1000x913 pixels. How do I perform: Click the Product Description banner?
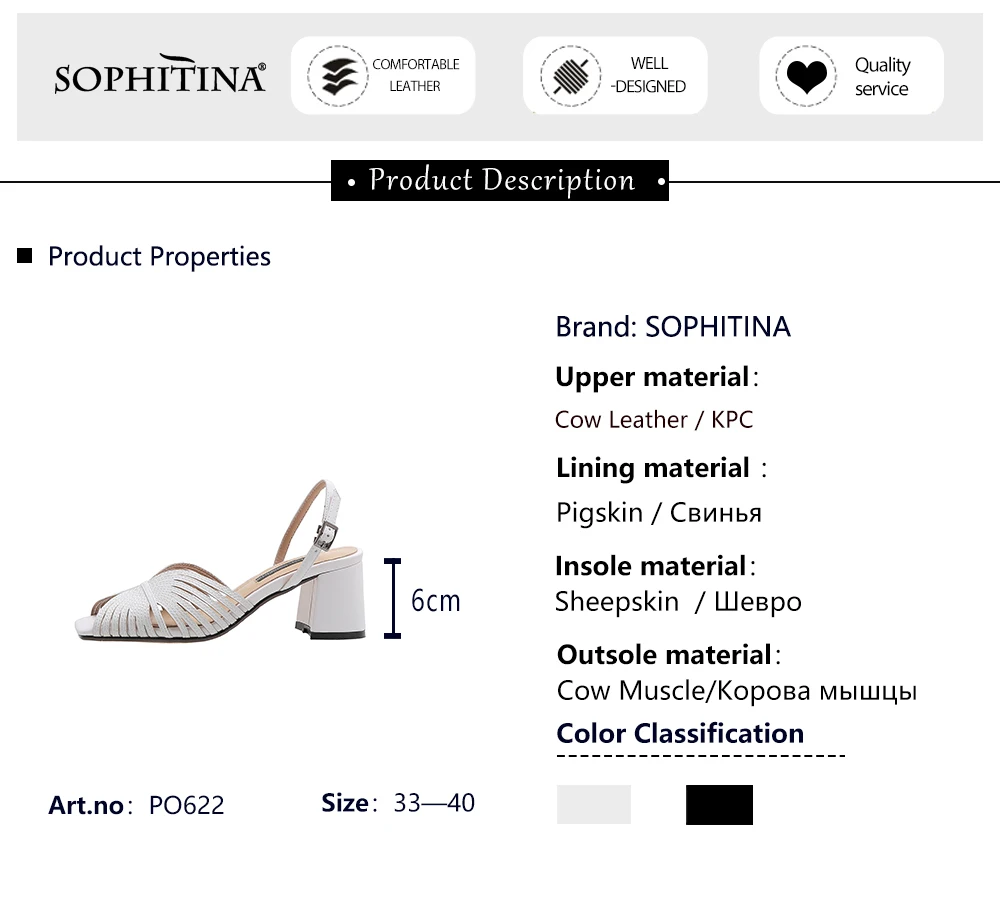pos(500,181)
